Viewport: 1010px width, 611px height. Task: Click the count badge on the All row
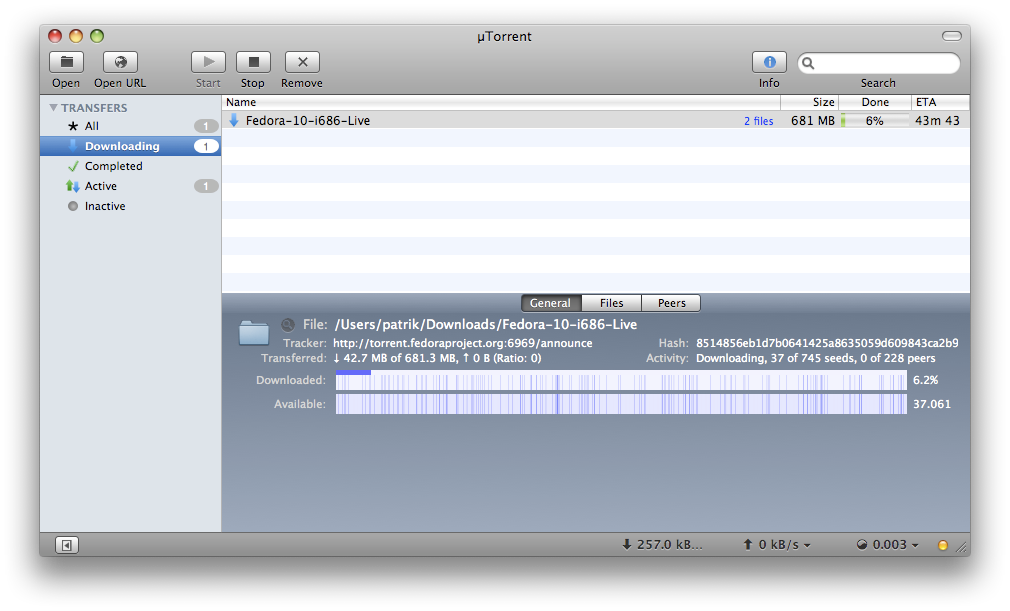[206, 126]
